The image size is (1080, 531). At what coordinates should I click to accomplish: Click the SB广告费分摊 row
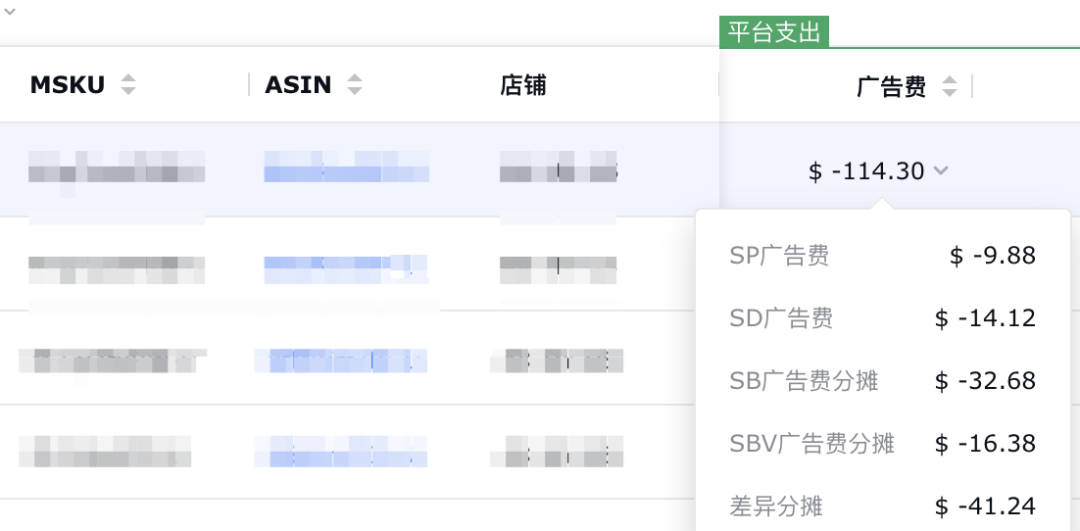[x=882, y=381]
